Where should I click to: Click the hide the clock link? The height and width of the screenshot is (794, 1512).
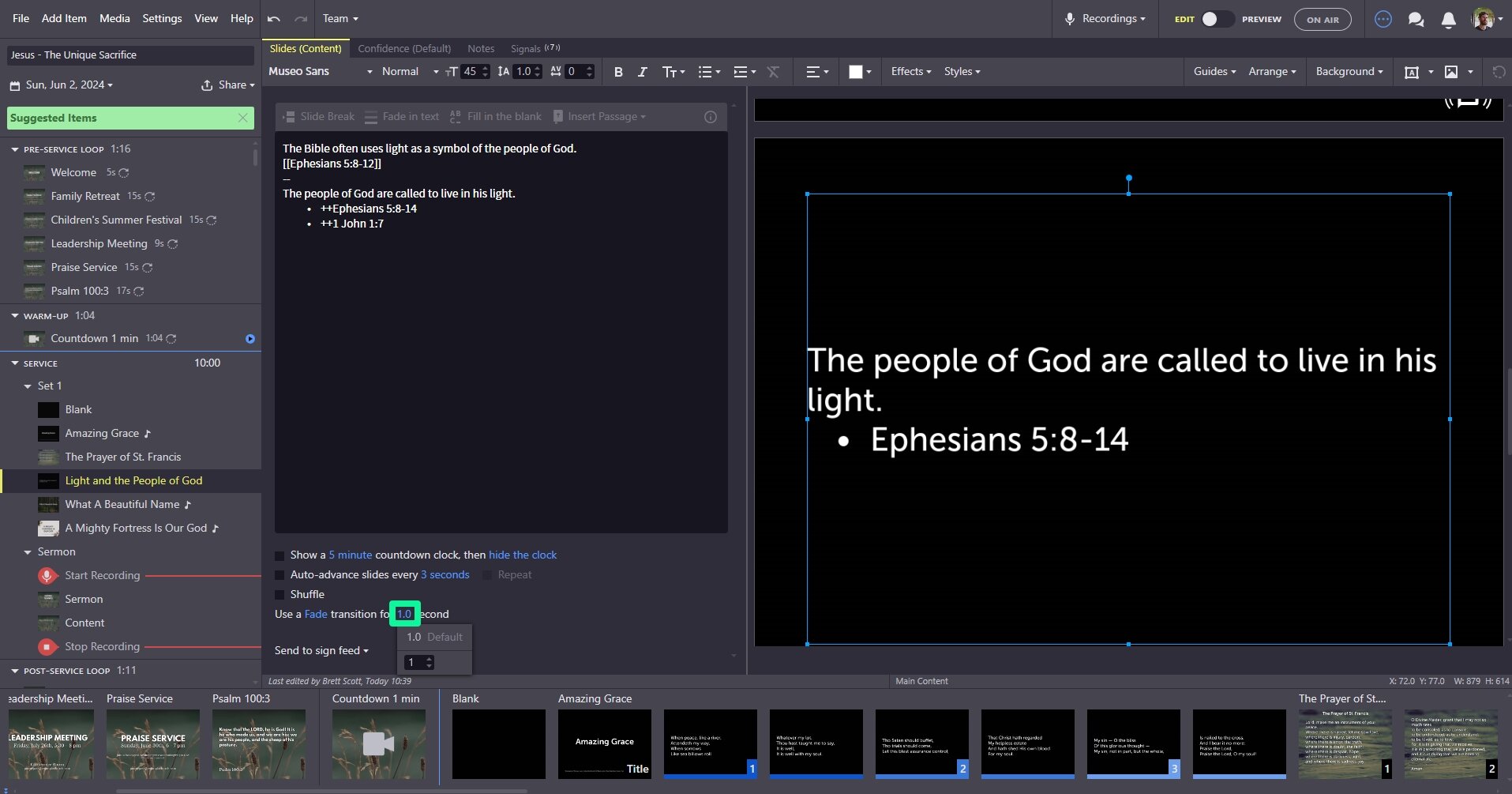click(523, 555)
